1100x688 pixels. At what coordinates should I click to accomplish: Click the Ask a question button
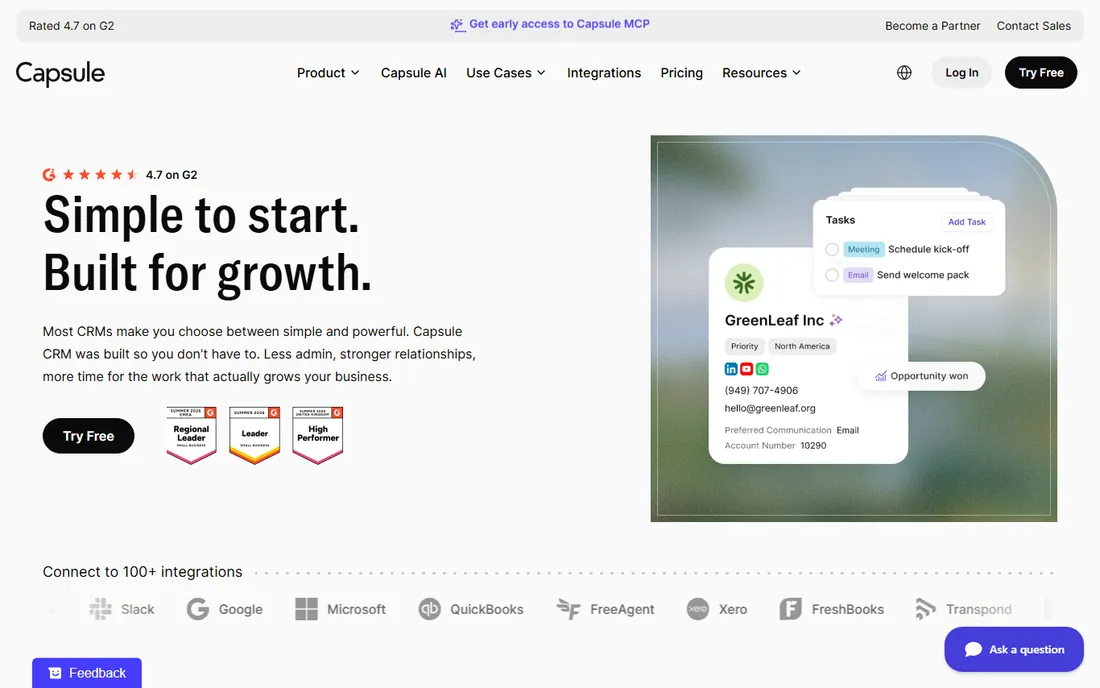1014,649
